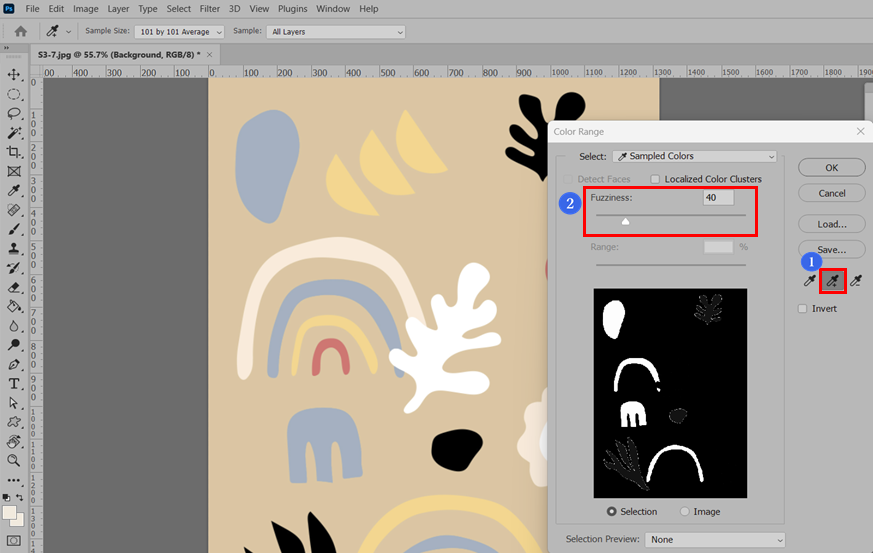The height and width of the screenshot is (553, 873).
Task: Open the Filter menu
Action: click(209, 9)
